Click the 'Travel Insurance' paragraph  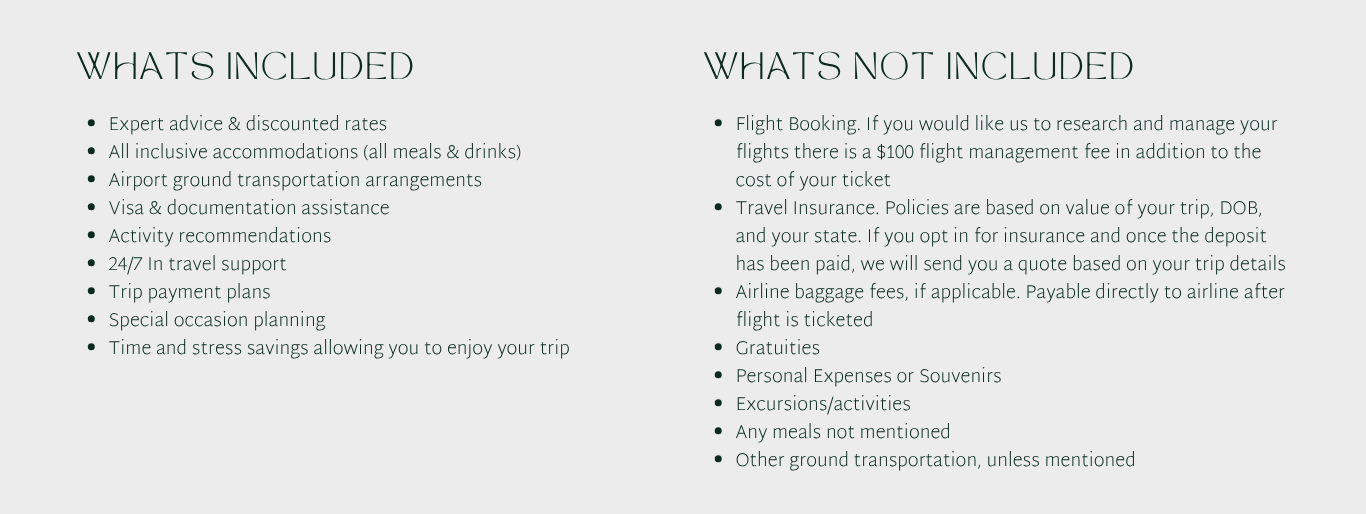[1010, 236]
